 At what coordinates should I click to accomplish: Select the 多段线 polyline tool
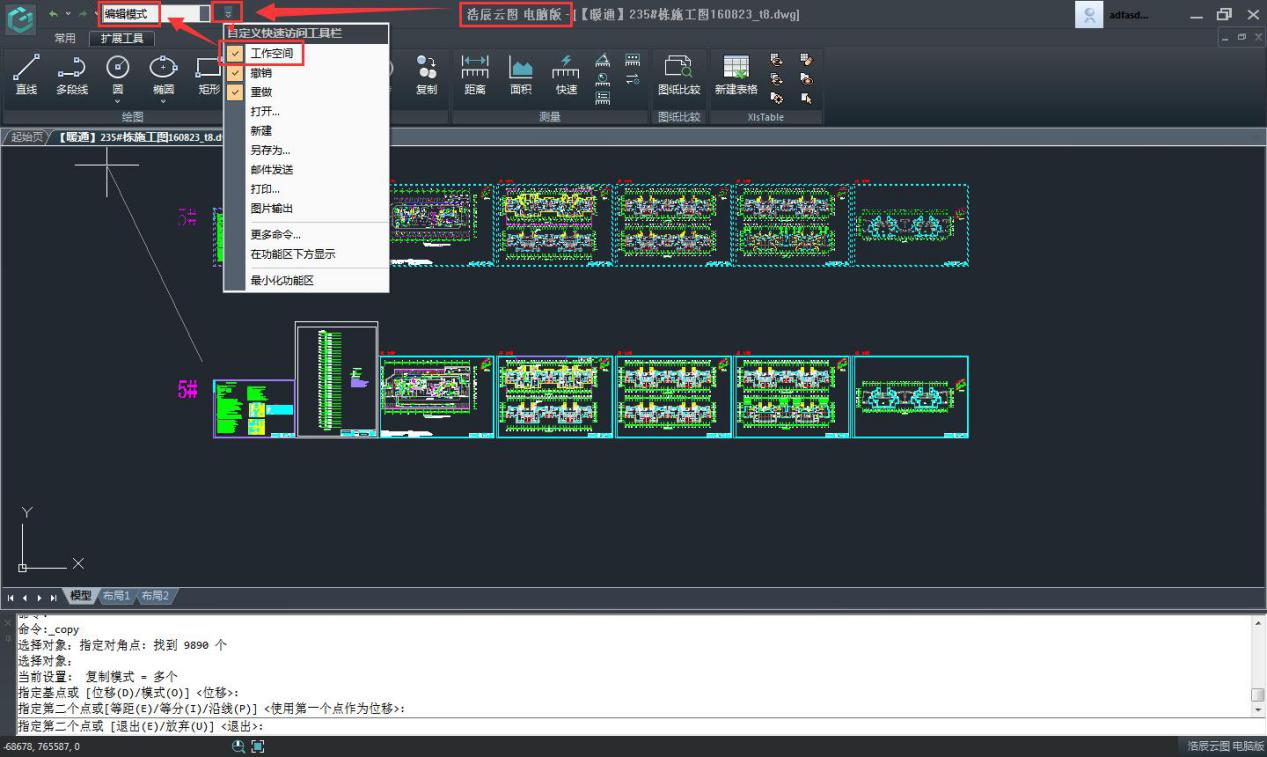click(71, 75)
